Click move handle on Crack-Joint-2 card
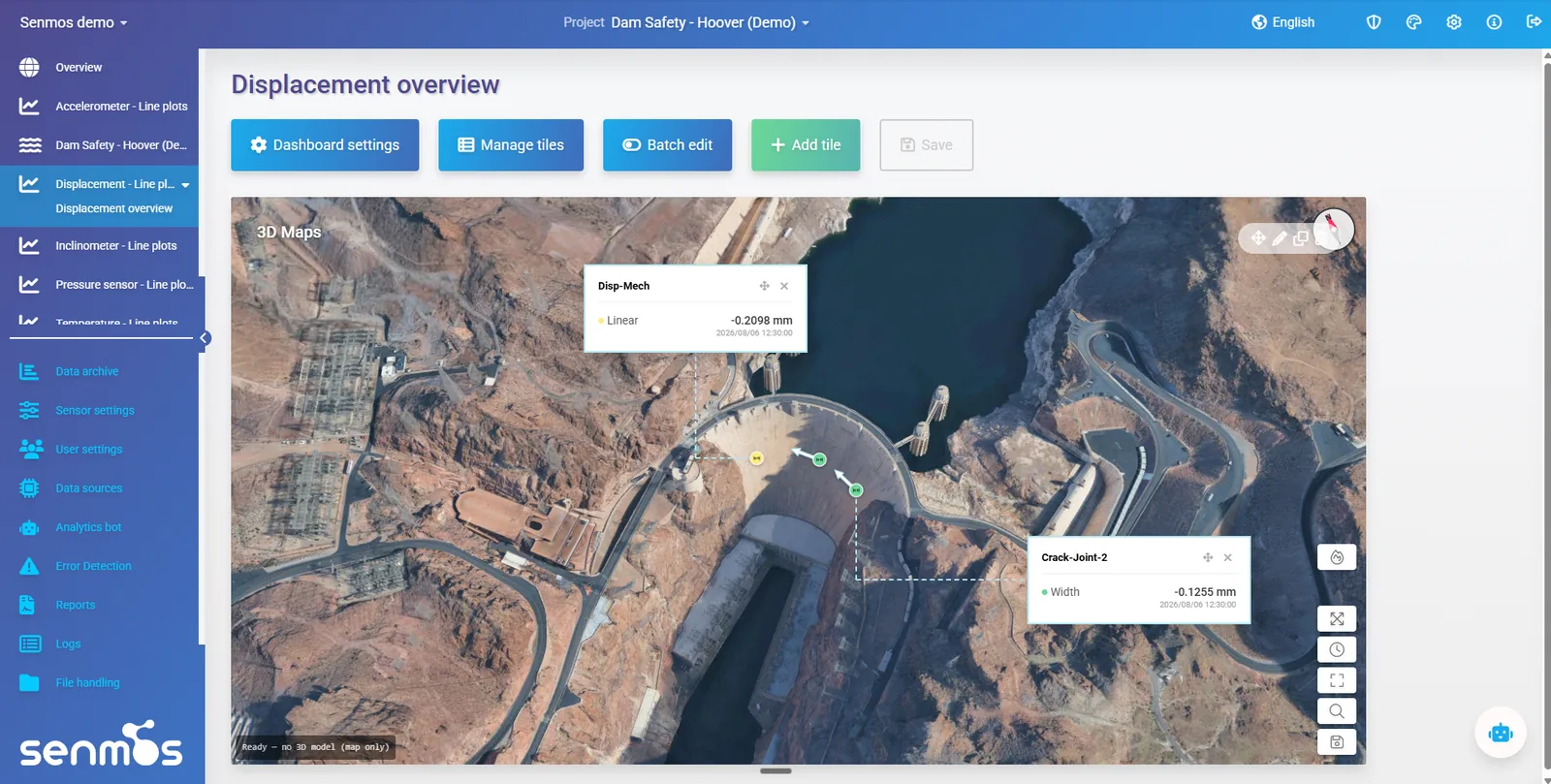This screenshot has height=784, width=1551. tap(1208, 557)
